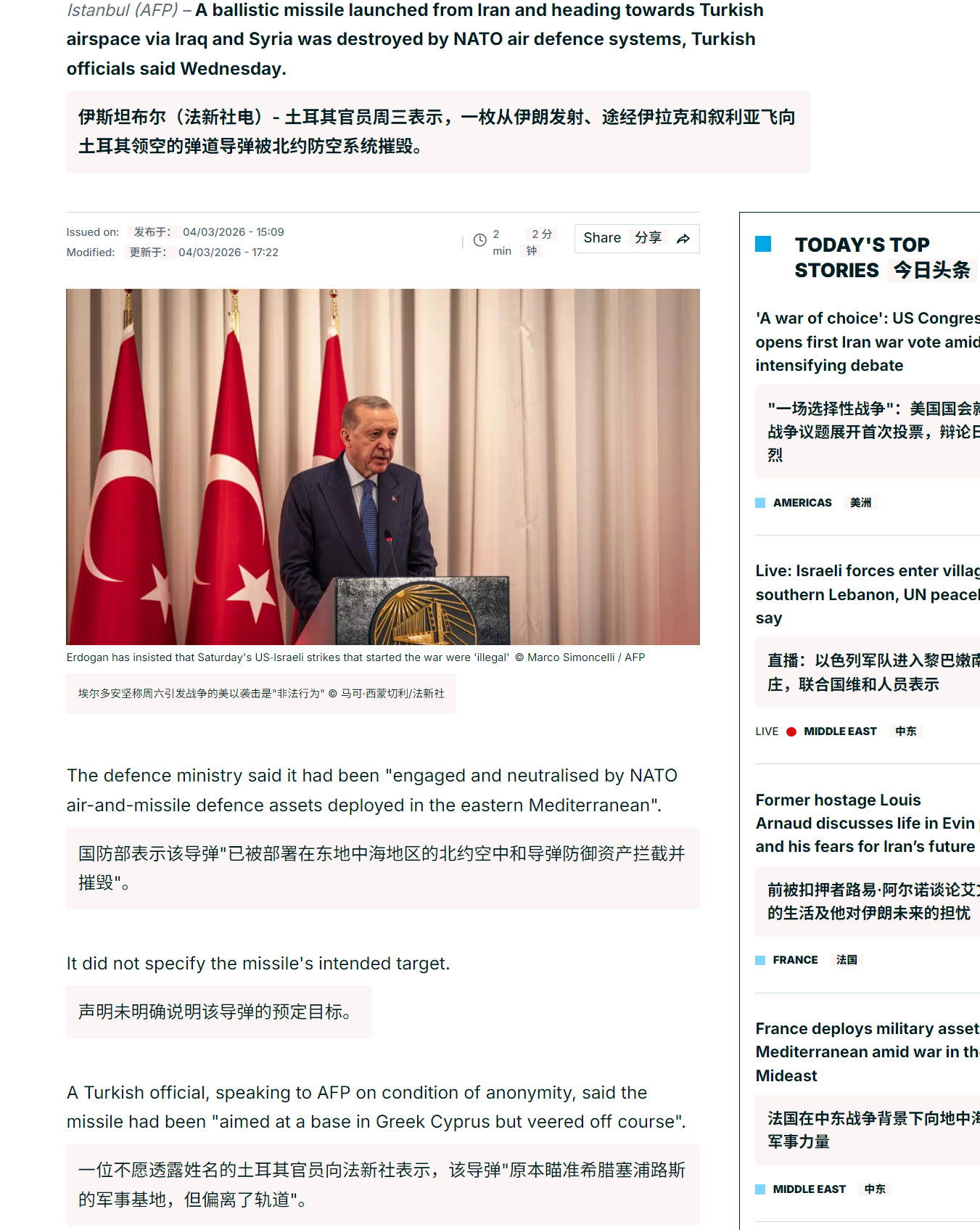The width and height of the screenshot is (980, 1230).
Task: Click paragraph 'It did not specify the missile's intended target.'
Action: [x=258, y=964]
